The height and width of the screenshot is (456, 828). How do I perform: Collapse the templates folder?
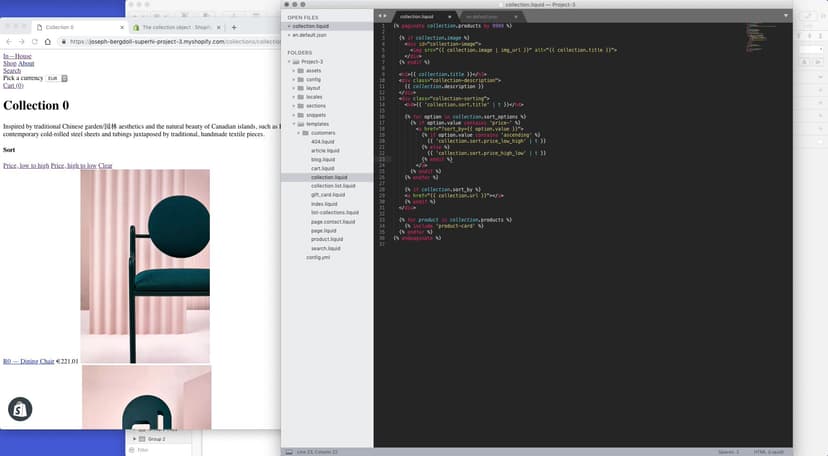(295, 124)
